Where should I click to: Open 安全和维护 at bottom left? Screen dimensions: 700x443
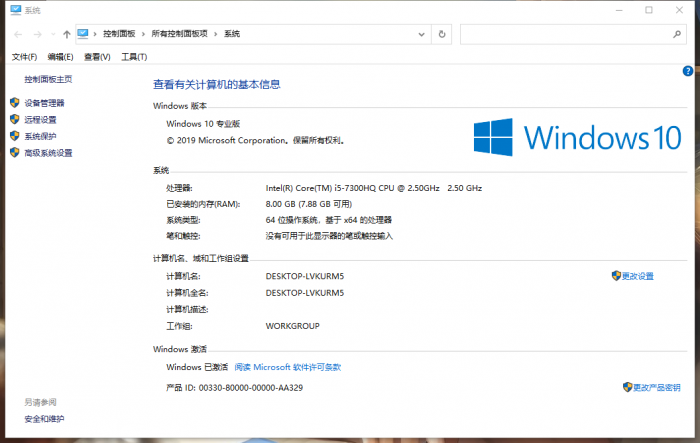(x=44, y=419)
